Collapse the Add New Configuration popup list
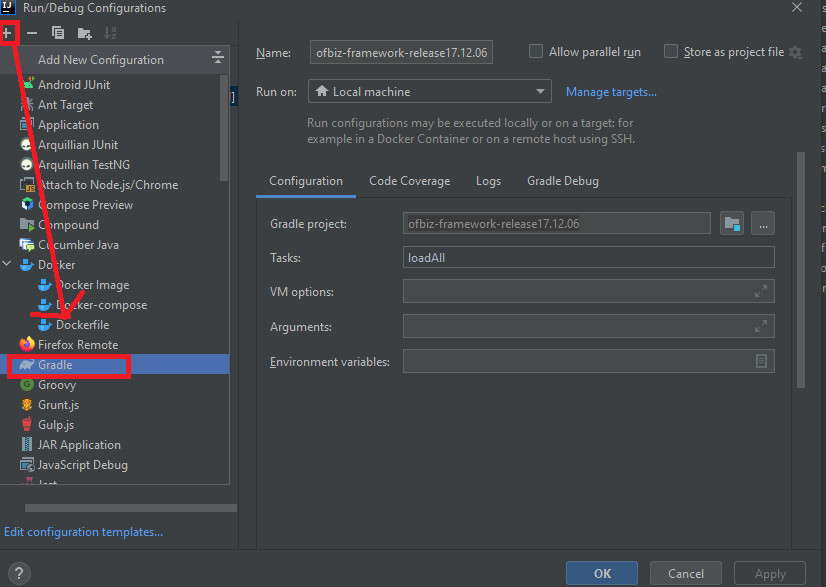 tap(218, 60)
